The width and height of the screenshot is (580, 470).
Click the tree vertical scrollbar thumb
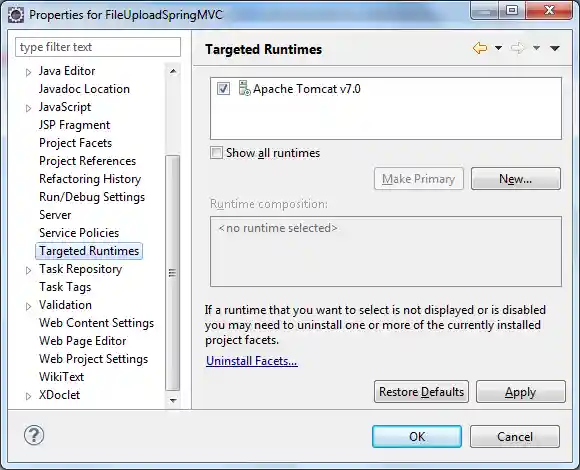tap(173, 273)
